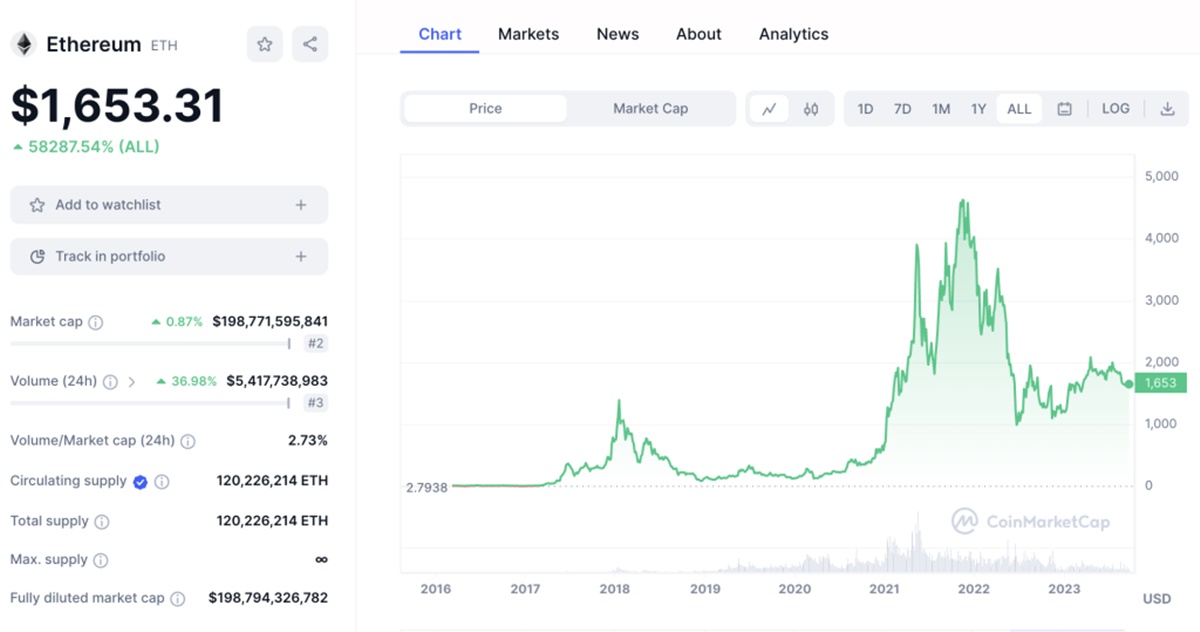The image size is (1200, 632).
Task: Select the line chart view icon
Action: tap(769, 109)
